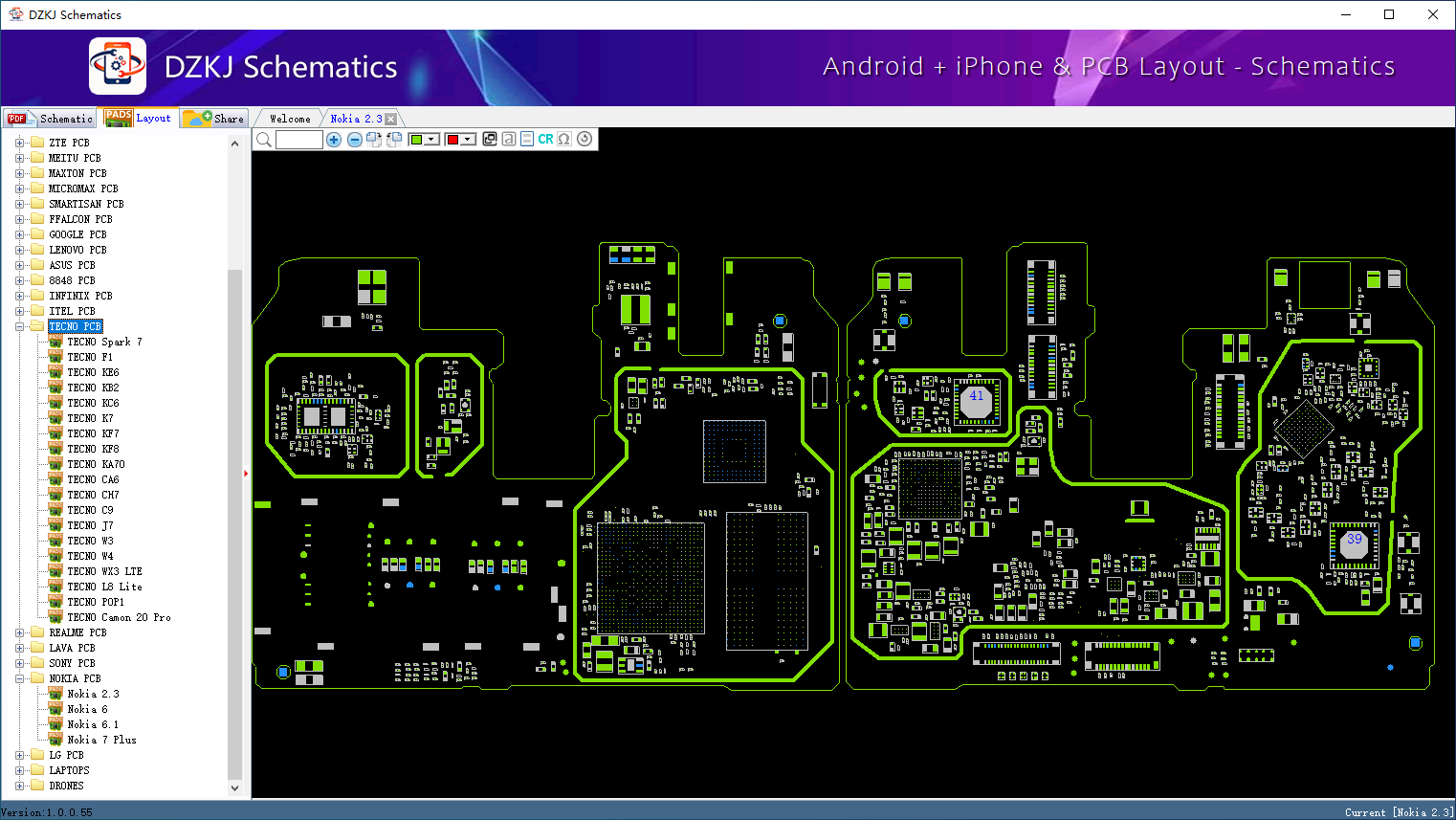This screenshot has height=820, width=1456.
Task: Click the GOOGLE PCB folder icon
Action: tap(37, 234)
